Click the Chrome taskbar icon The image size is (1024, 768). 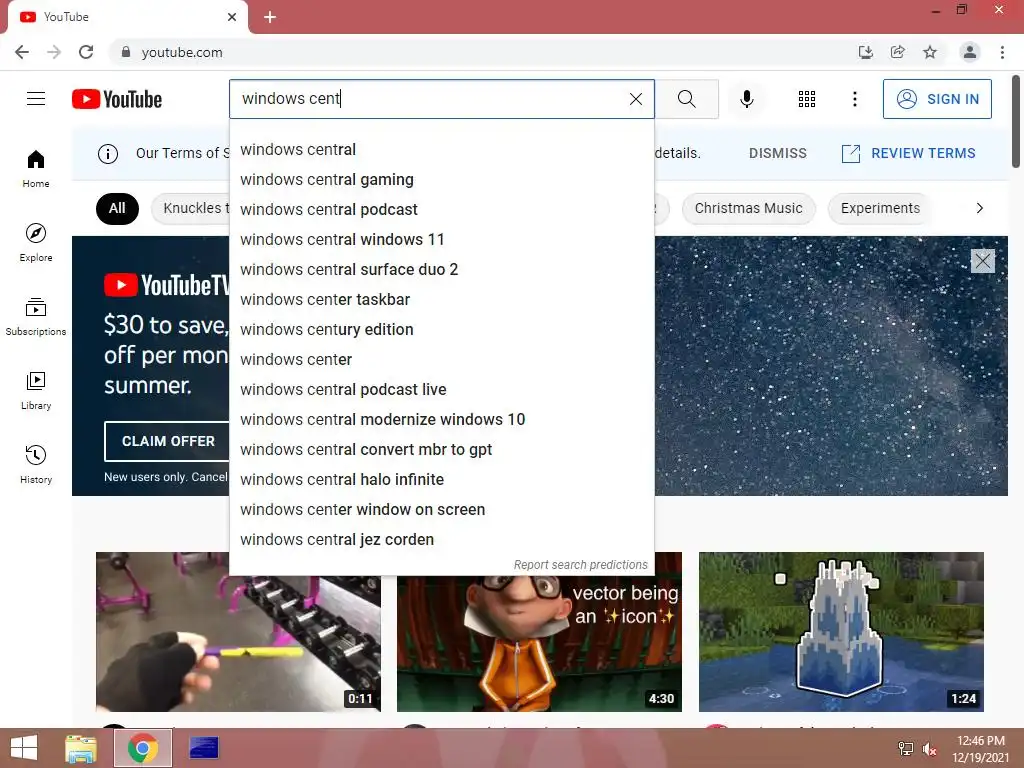tap(143, 748)
